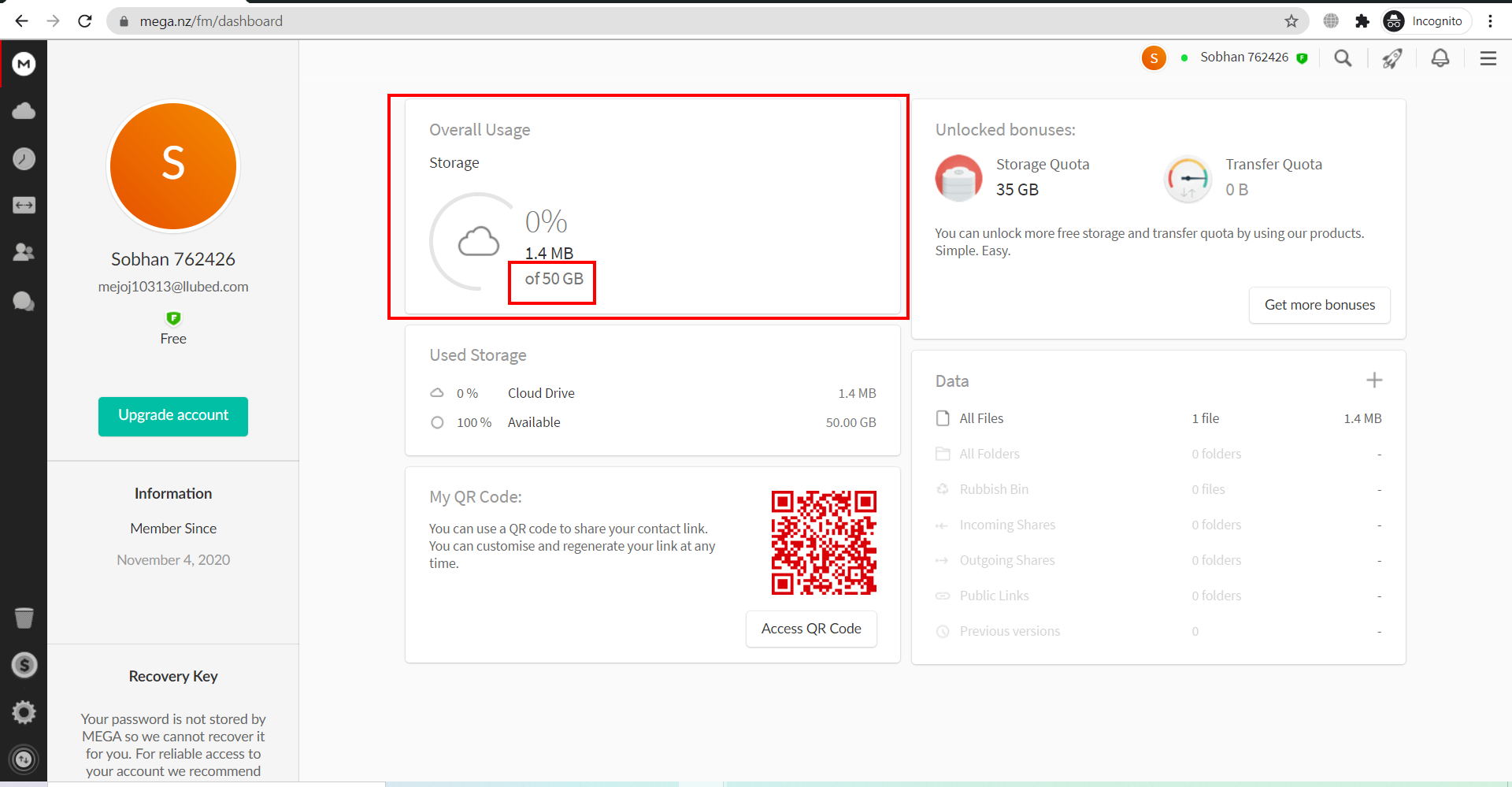Click the Available storage row
The width and height of the screenshot is (1512, 787).
coord(653,422)
